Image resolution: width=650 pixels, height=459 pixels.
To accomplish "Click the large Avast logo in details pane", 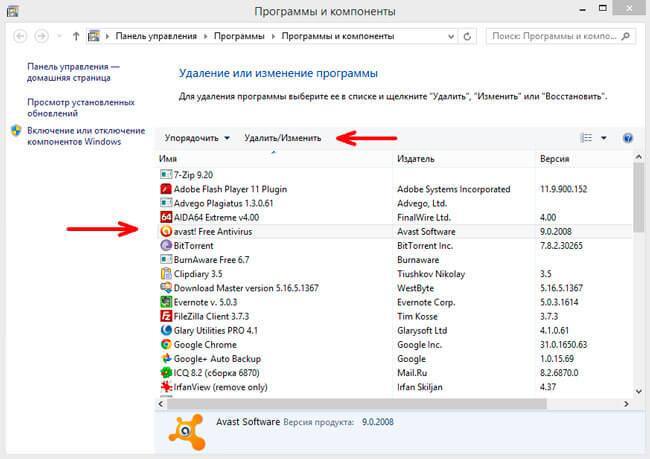I will click(x=187, y=432).
